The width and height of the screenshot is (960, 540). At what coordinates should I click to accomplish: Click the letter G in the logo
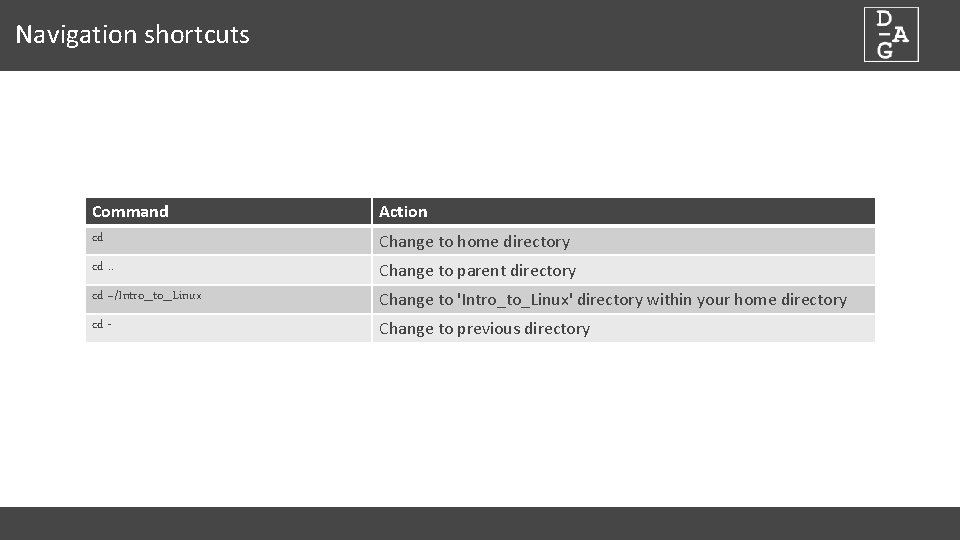click(884, 50)
